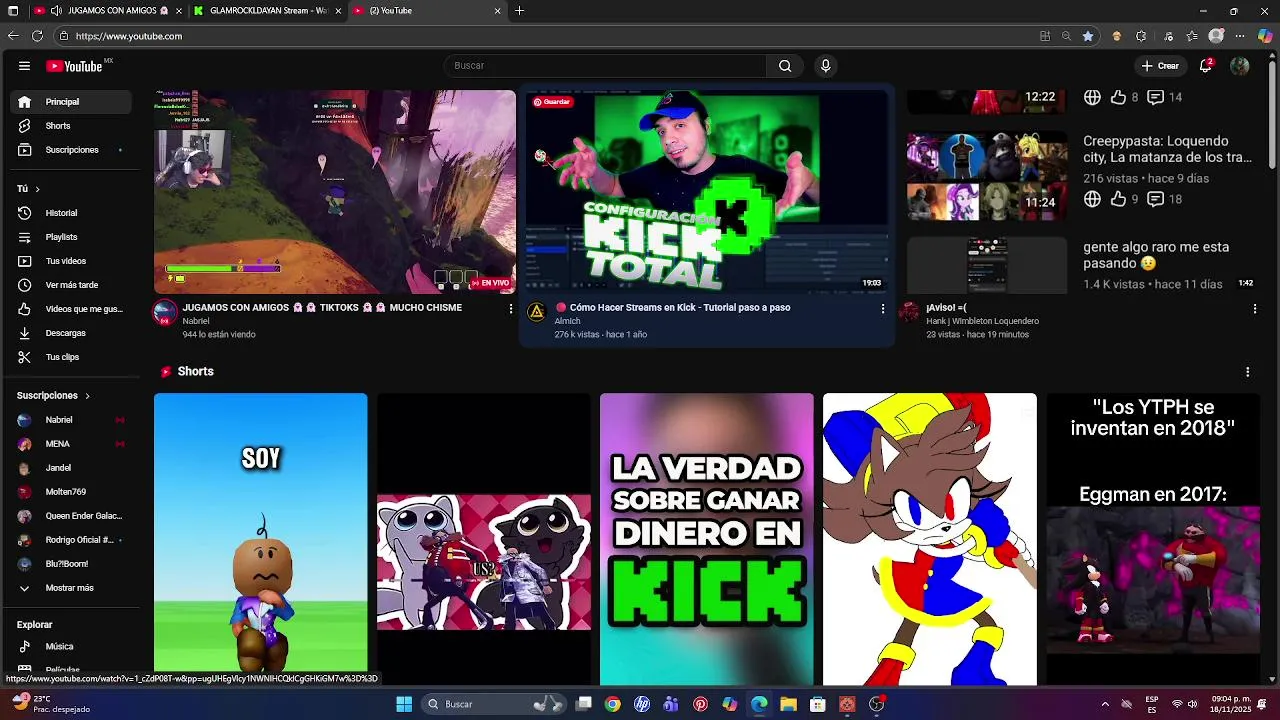The image size is (1280, 720).
Task: Mute the JUGAMOS CON AMIGOS tab audio
Action: click(56, 11)
